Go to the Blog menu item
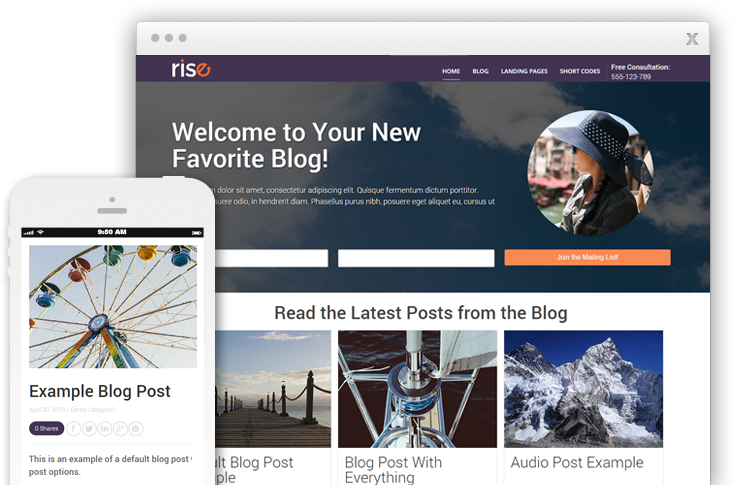 pyautogui.click(x=480, y=71)
